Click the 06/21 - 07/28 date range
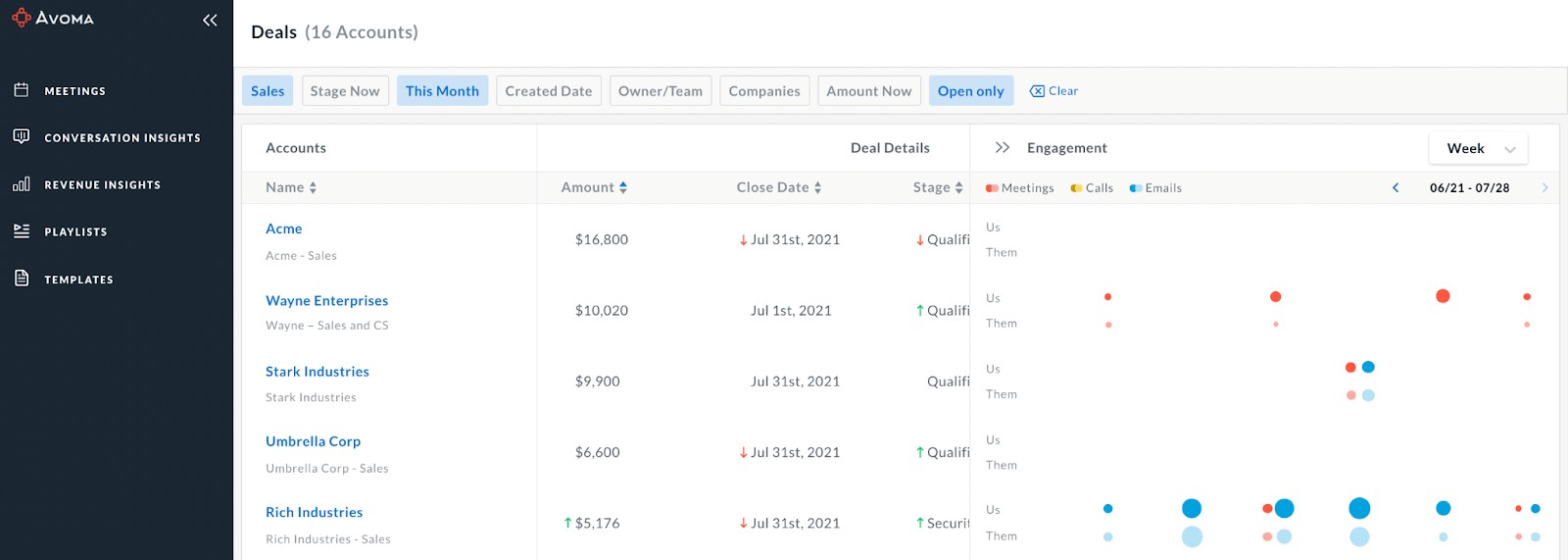Viewport: 1568px width, 560px height. 1470,187
